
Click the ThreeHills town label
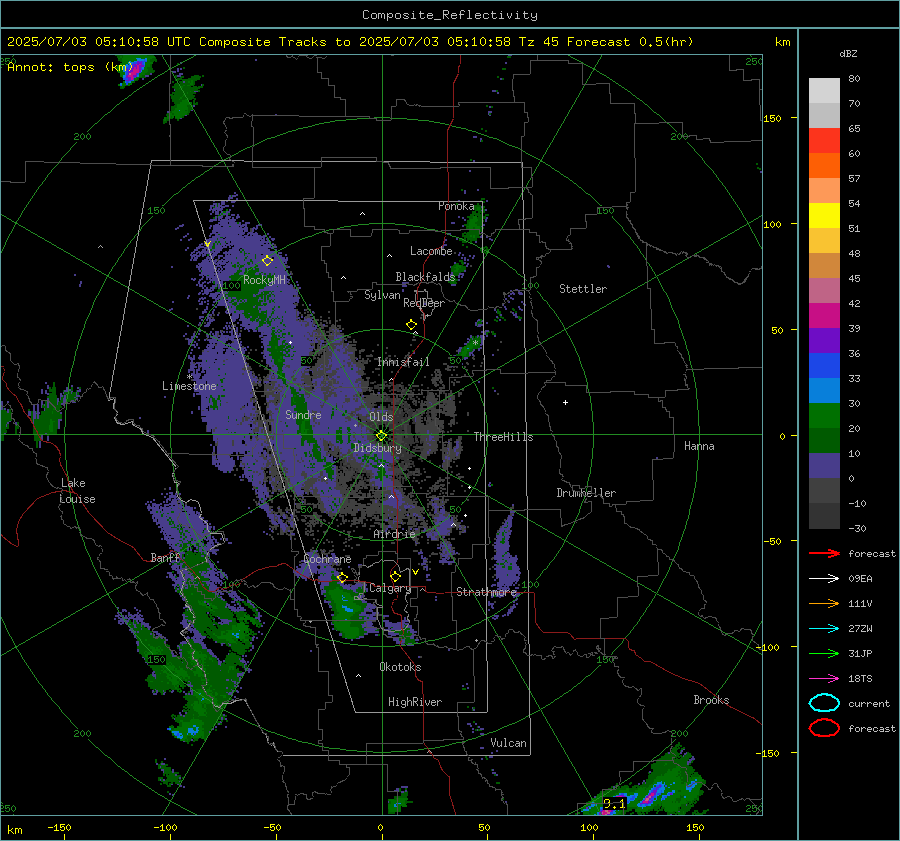503,437
